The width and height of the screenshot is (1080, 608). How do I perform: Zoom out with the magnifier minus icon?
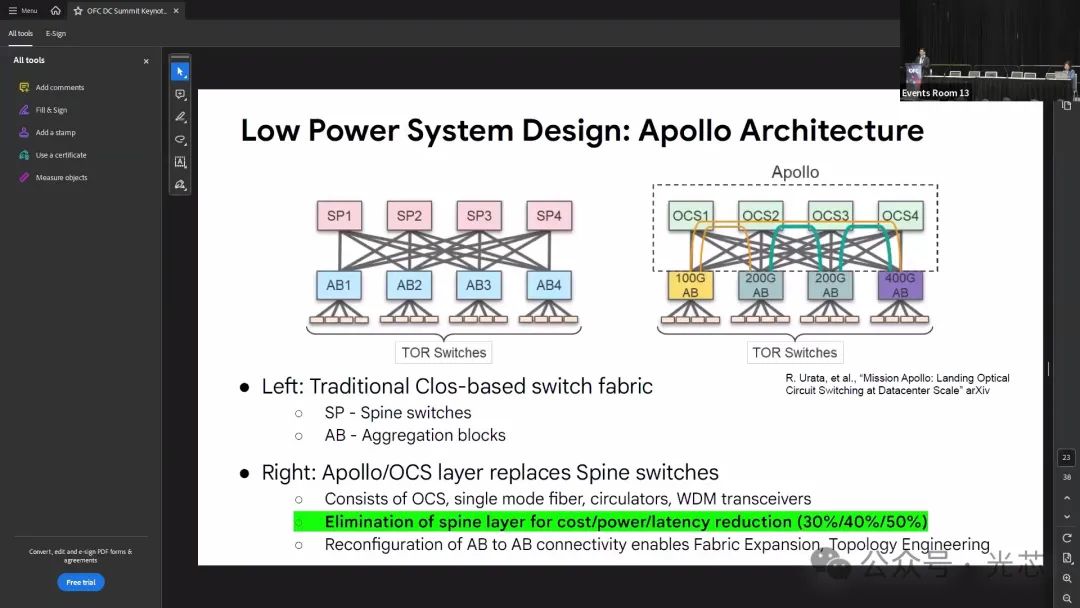tap(1067, 599)
